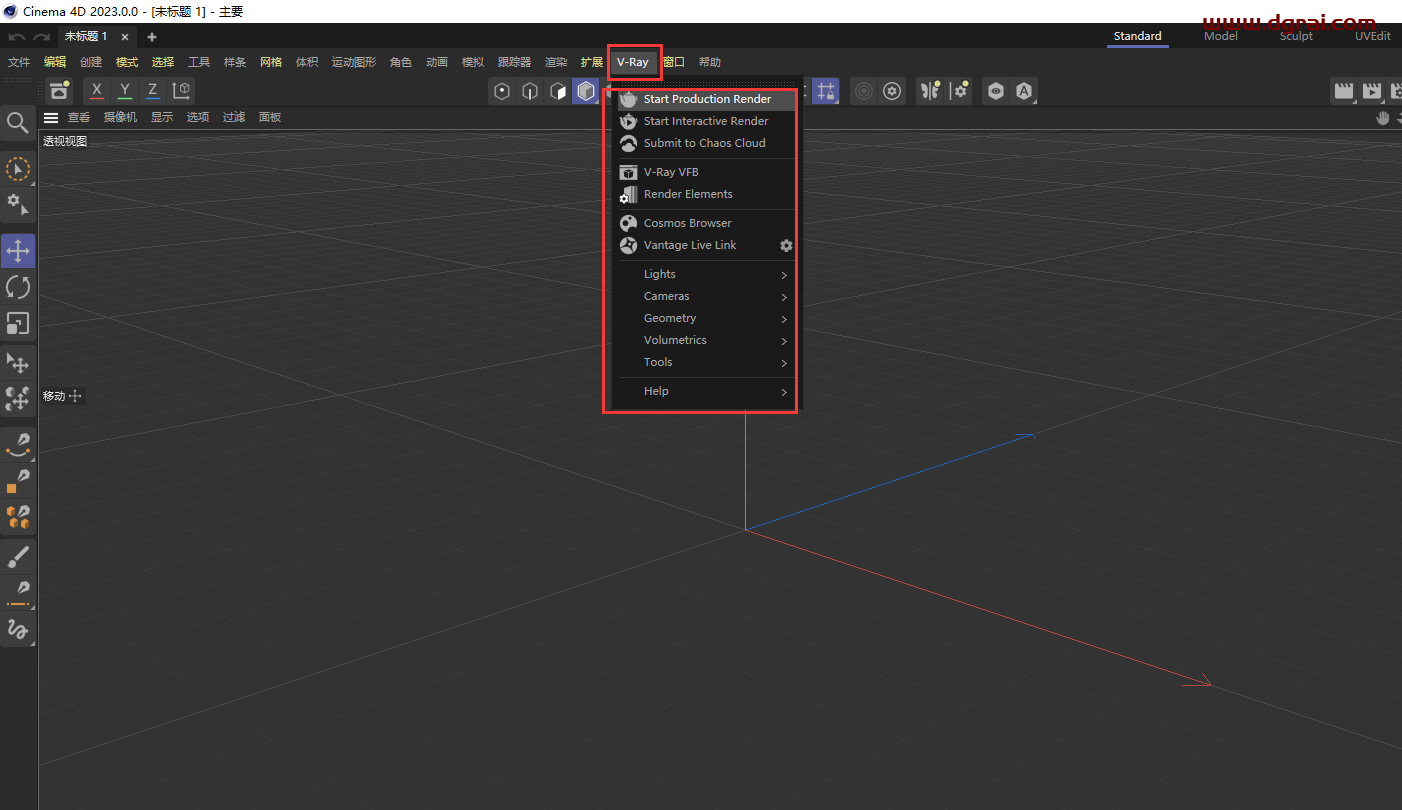1402x810 pixels.
Task: Open viewport 摄像机 menu
Action: [x=121, y=118]
